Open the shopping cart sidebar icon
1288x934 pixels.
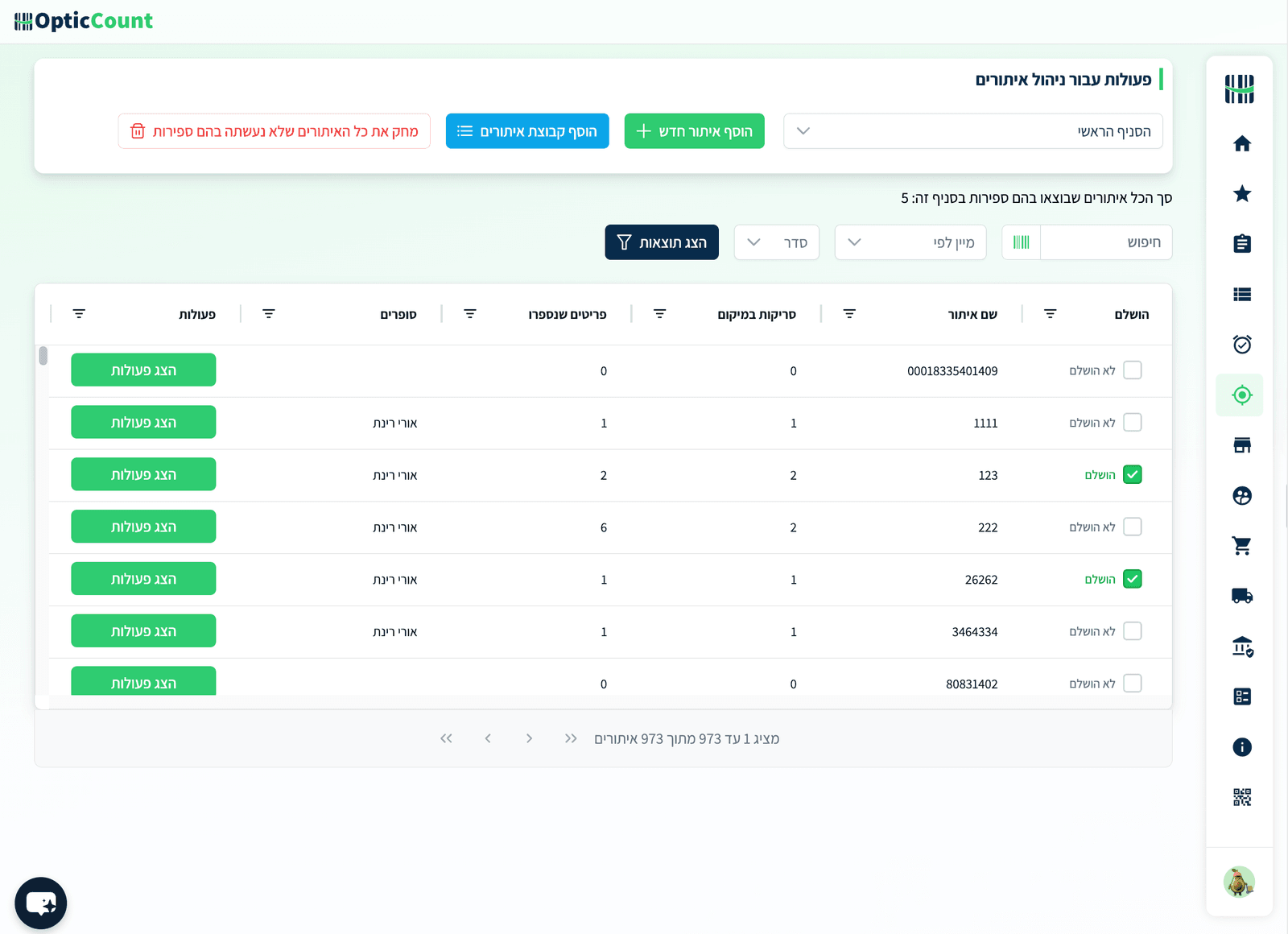coord(1242,546)
